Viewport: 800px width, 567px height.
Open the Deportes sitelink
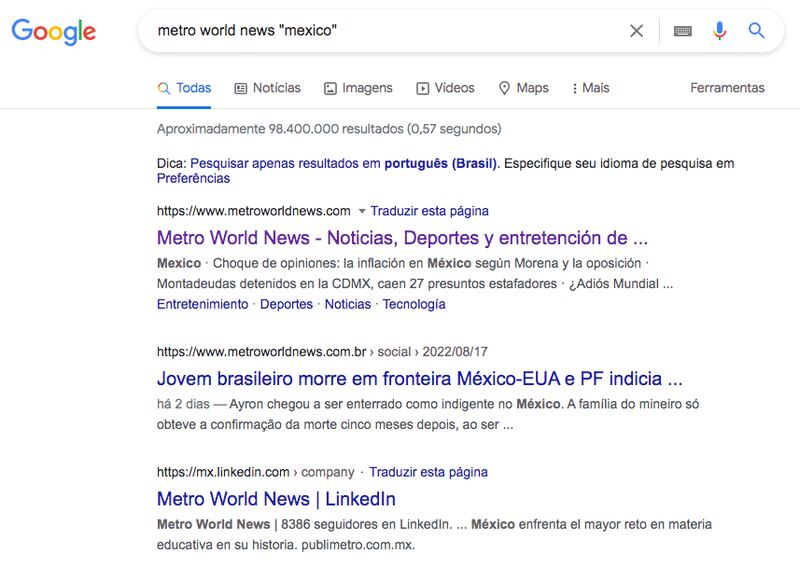[286, 304]
